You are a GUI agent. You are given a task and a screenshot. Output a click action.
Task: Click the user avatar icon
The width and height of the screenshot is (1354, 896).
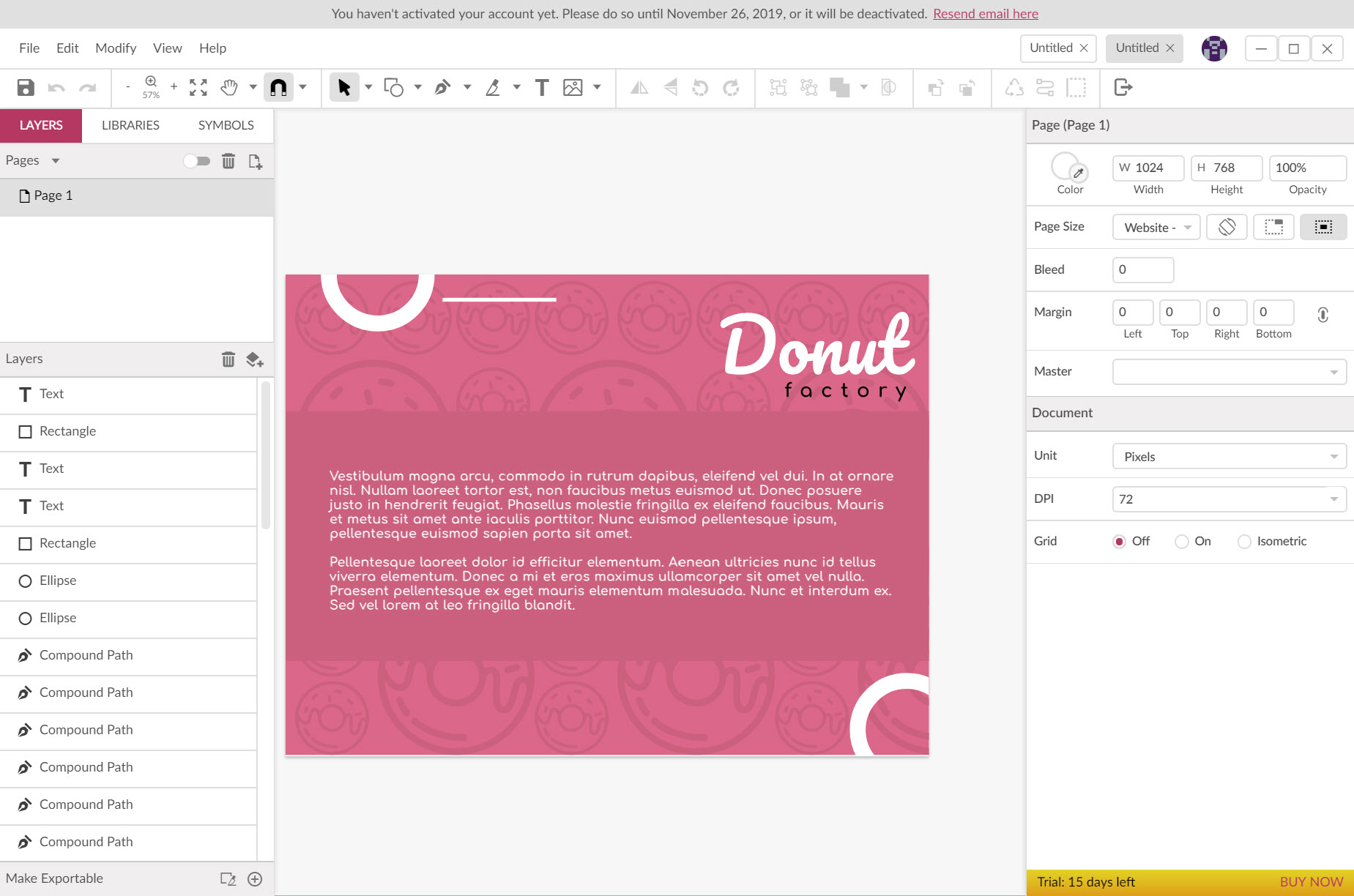pos(1214,48)
